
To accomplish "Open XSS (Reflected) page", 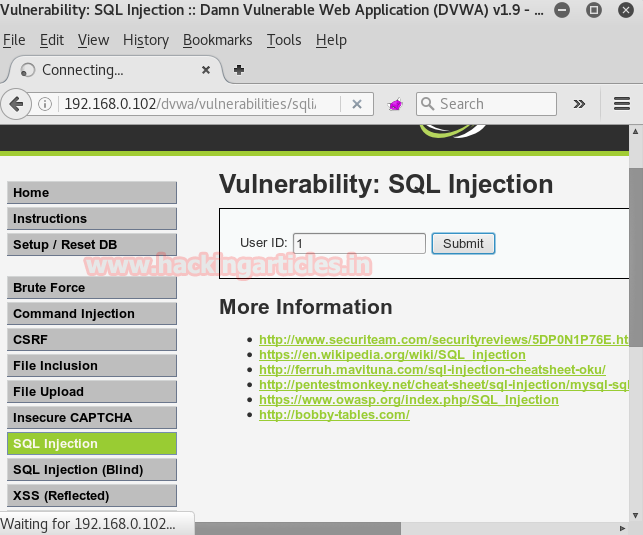I will click(92, 496).
